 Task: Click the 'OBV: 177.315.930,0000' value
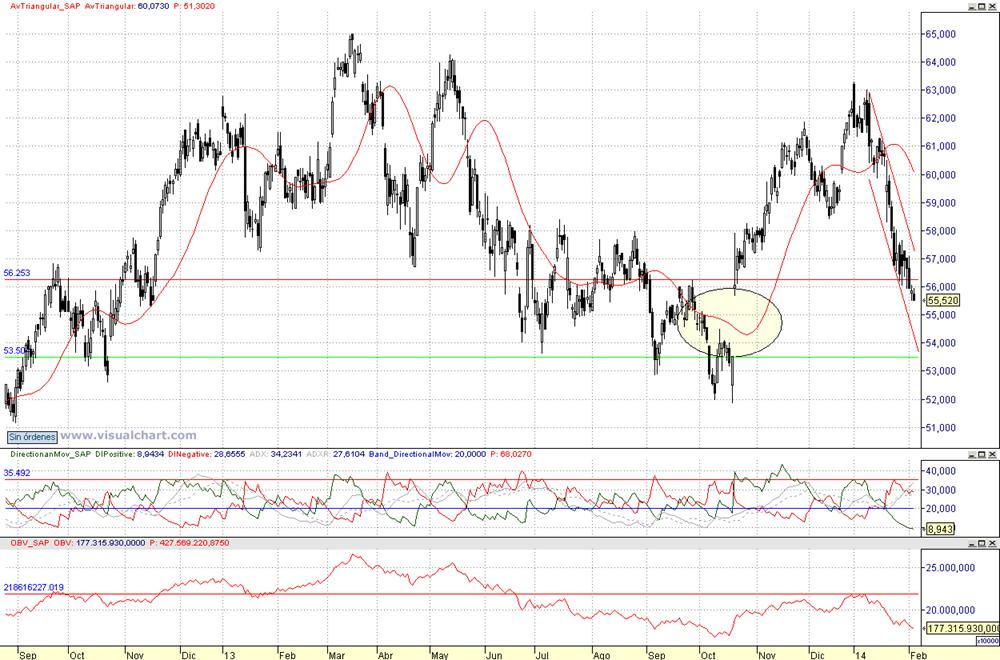[x=99, y=543]
